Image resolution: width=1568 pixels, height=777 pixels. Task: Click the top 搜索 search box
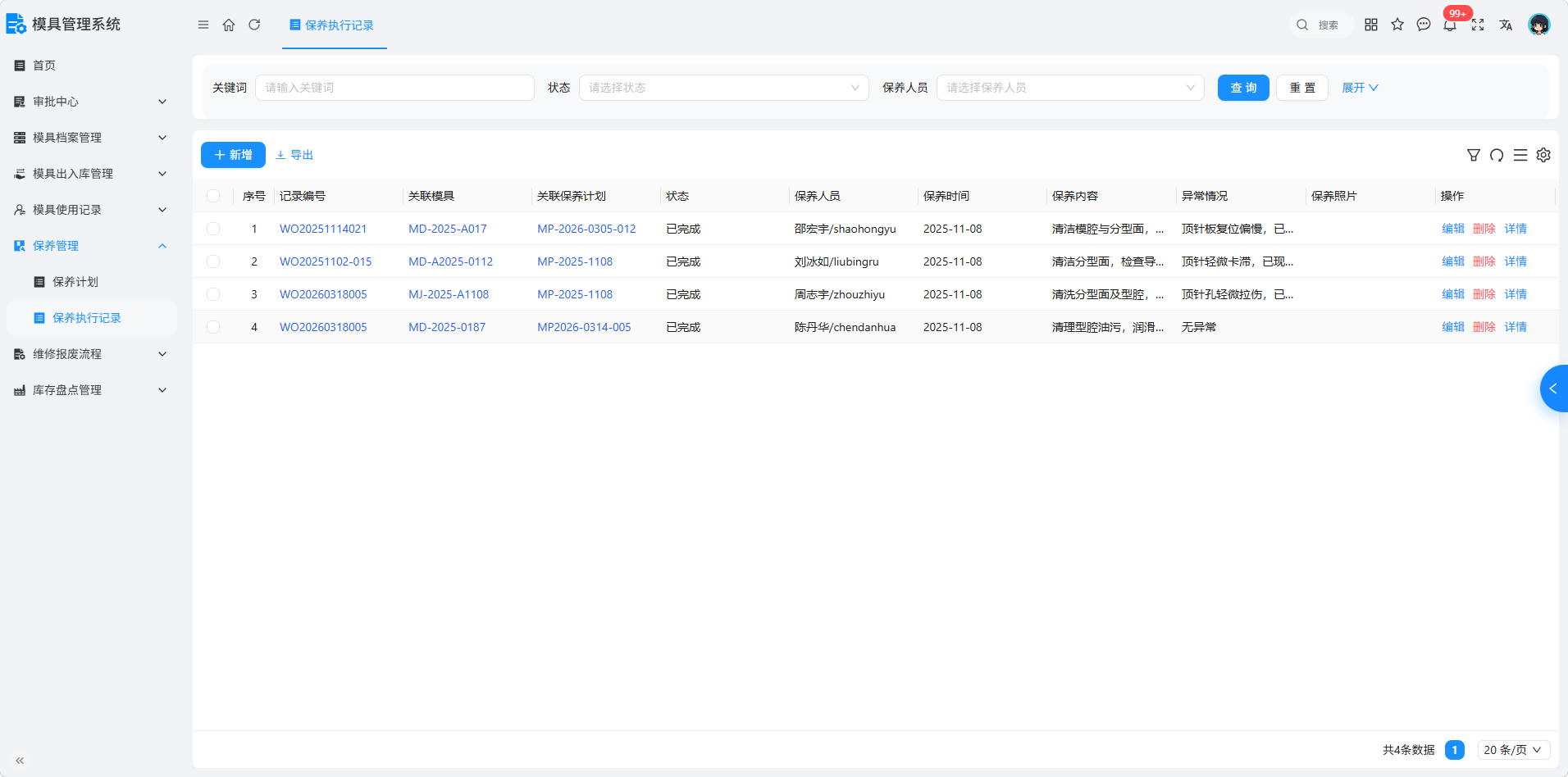[1320, 25]
